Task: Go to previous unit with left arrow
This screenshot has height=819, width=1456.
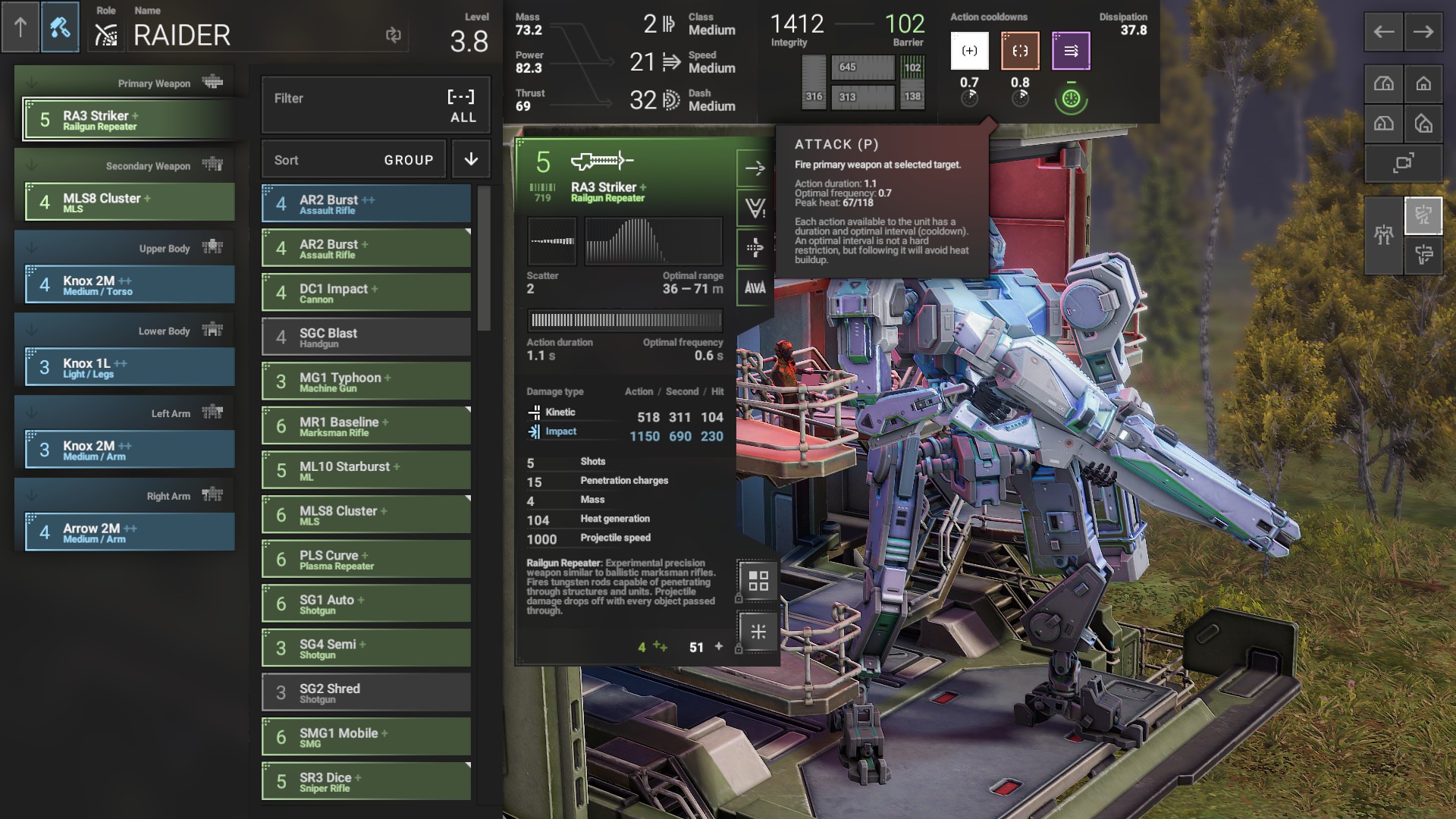Action: pos(1383,32)
